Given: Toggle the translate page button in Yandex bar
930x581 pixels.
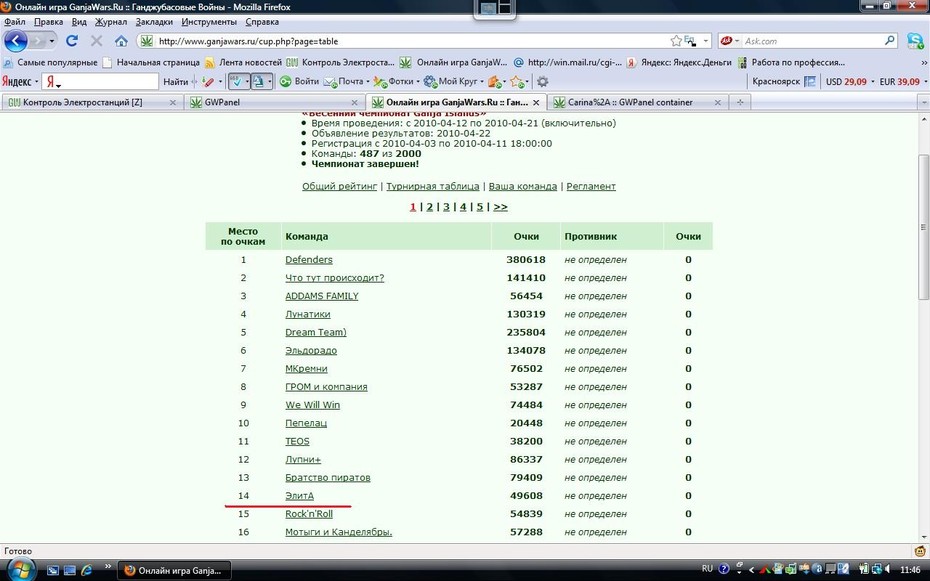Looking at the screenshot, I should [x=259, y=81].
